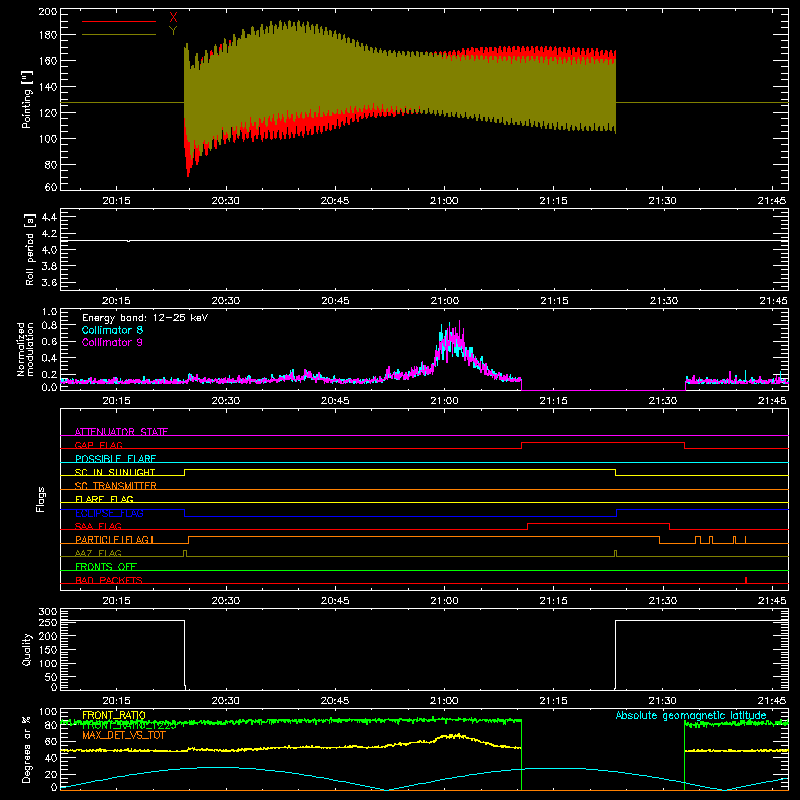Click the 1.0 value on the modulation axis

(x=49, y=312)
